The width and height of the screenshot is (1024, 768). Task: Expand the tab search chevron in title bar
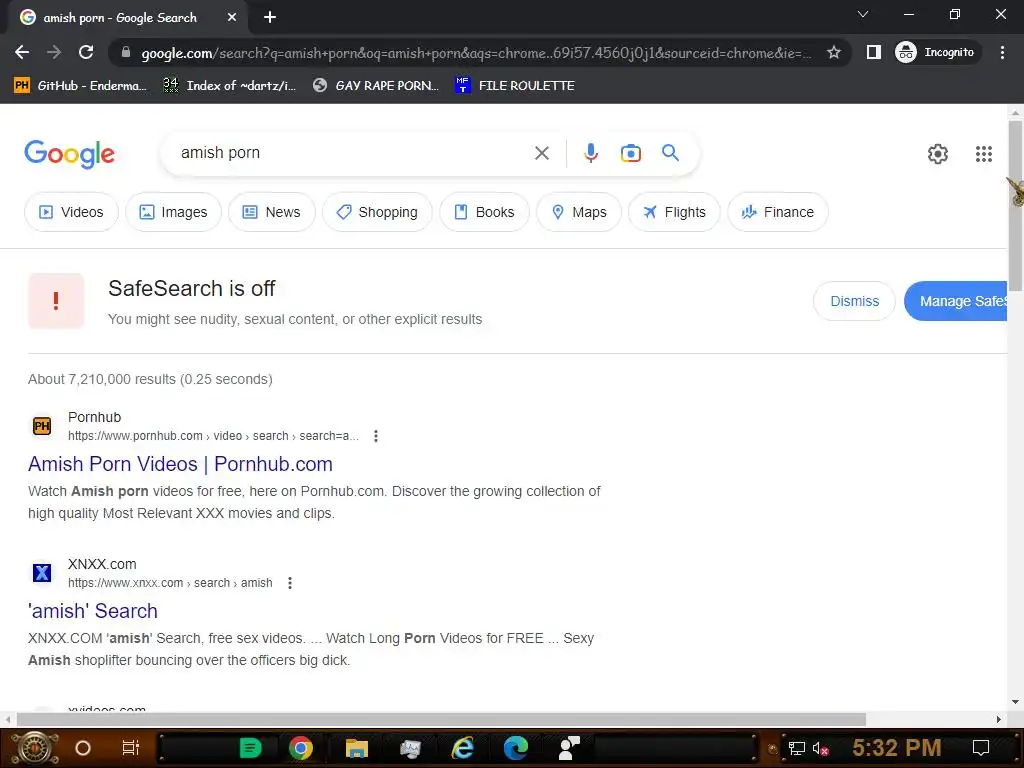click(x=863, y=14)
